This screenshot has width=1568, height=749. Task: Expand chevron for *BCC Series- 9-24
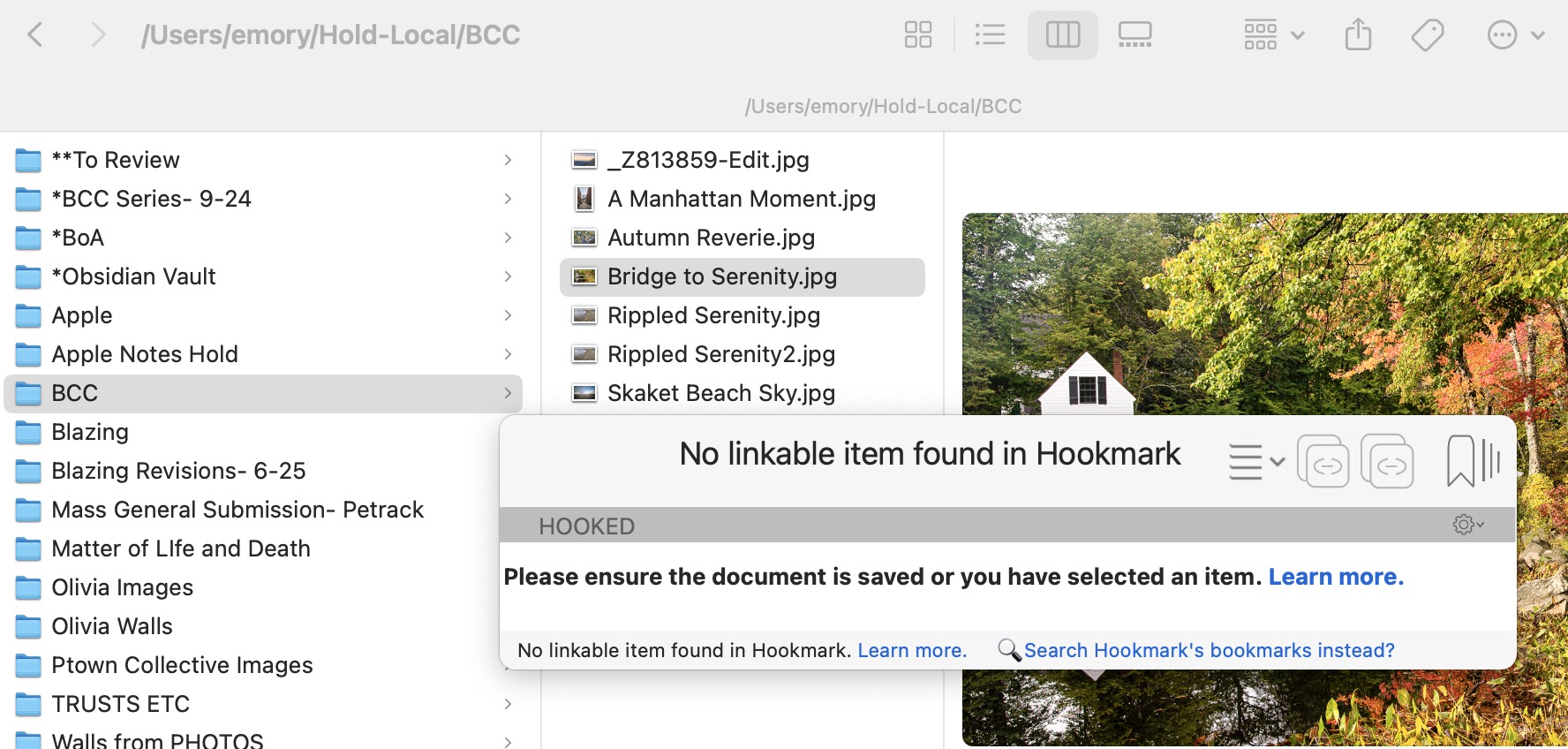pos(508,199)
